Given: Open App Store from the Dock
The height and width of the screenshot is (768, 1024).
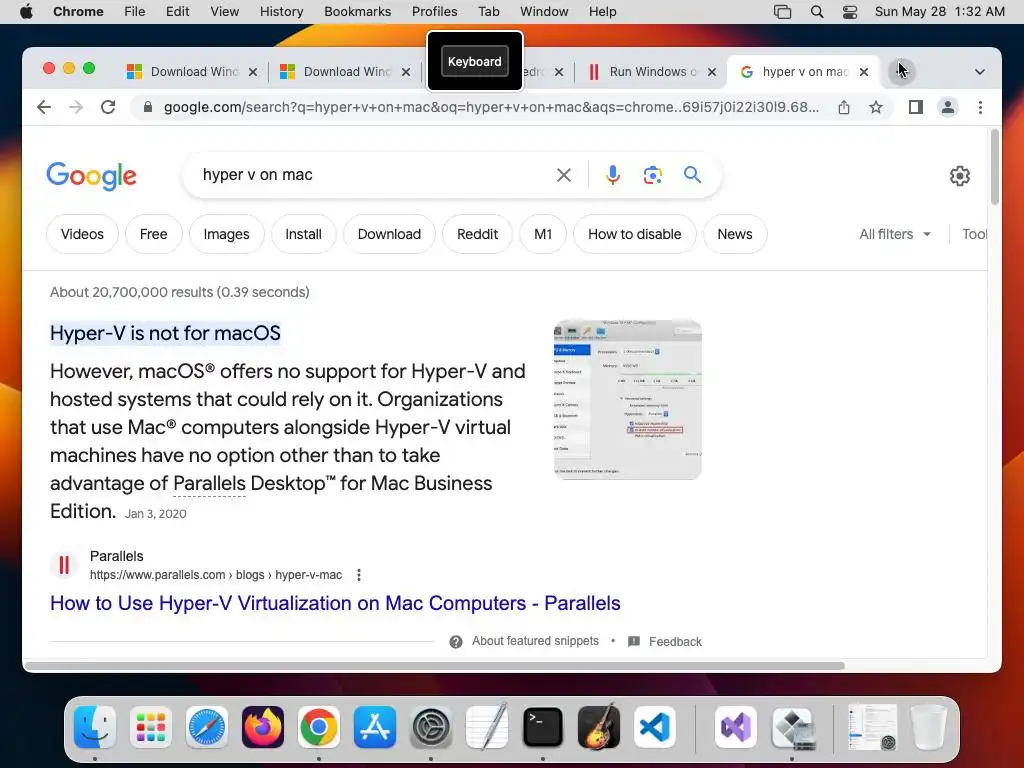Looking at the screenshot, I should tap(375, 727).
